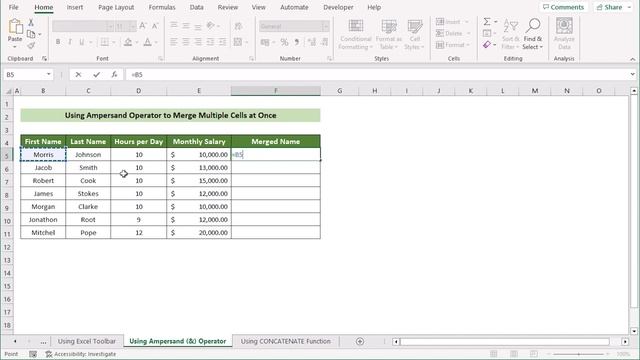The width and height of the screenshot is (640, 360).
Task: Click the hidden sheets ellipsis button
Action: (43, 342)
